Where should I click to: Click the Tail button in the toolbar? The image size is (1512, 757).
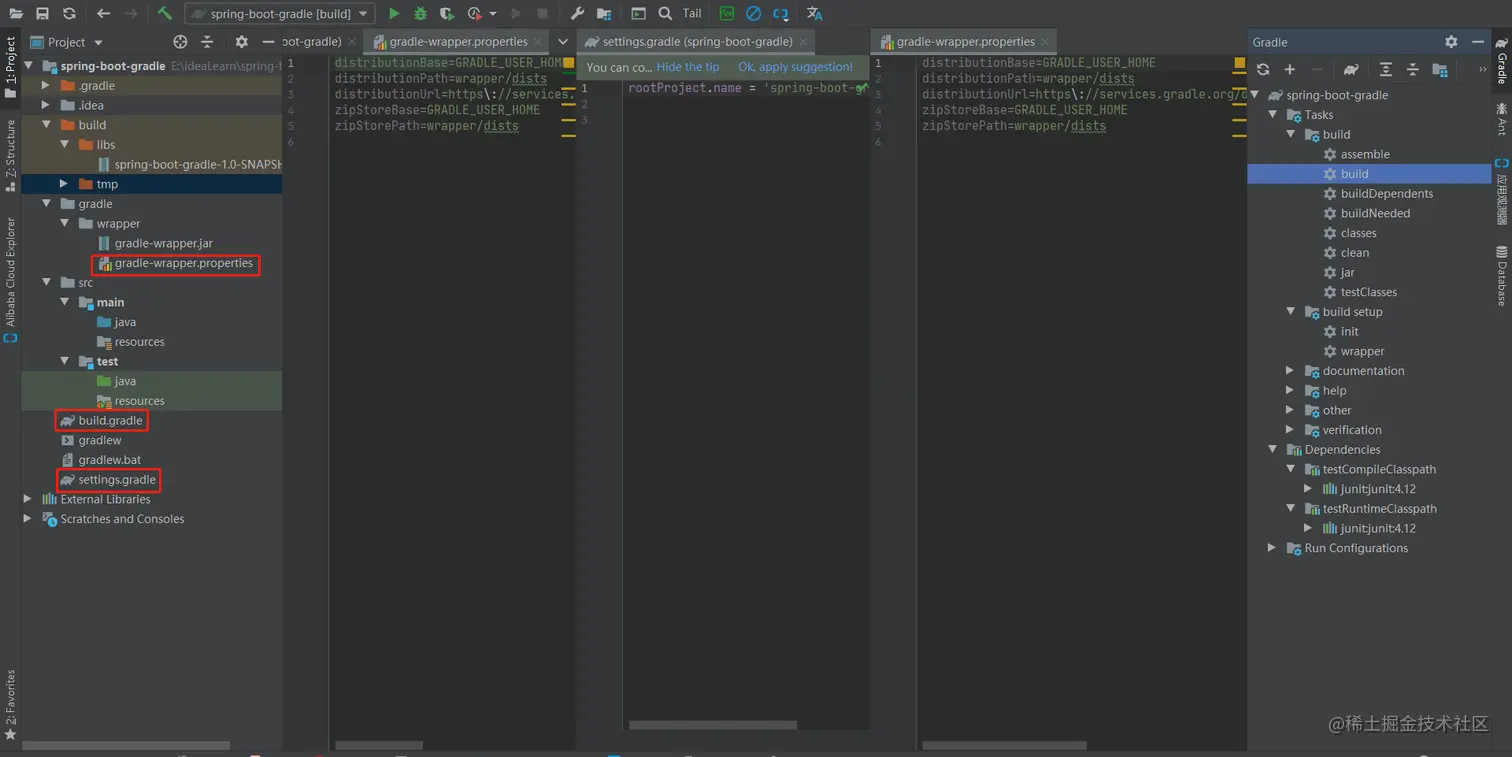[692, 14]
